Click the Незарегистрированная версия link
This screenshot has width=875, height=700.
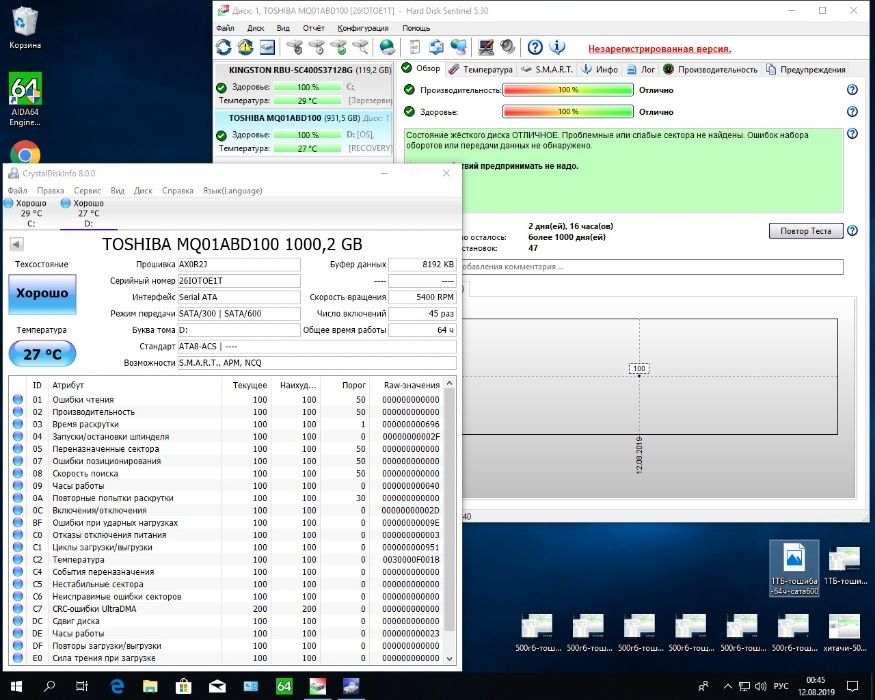click(660, 49)
